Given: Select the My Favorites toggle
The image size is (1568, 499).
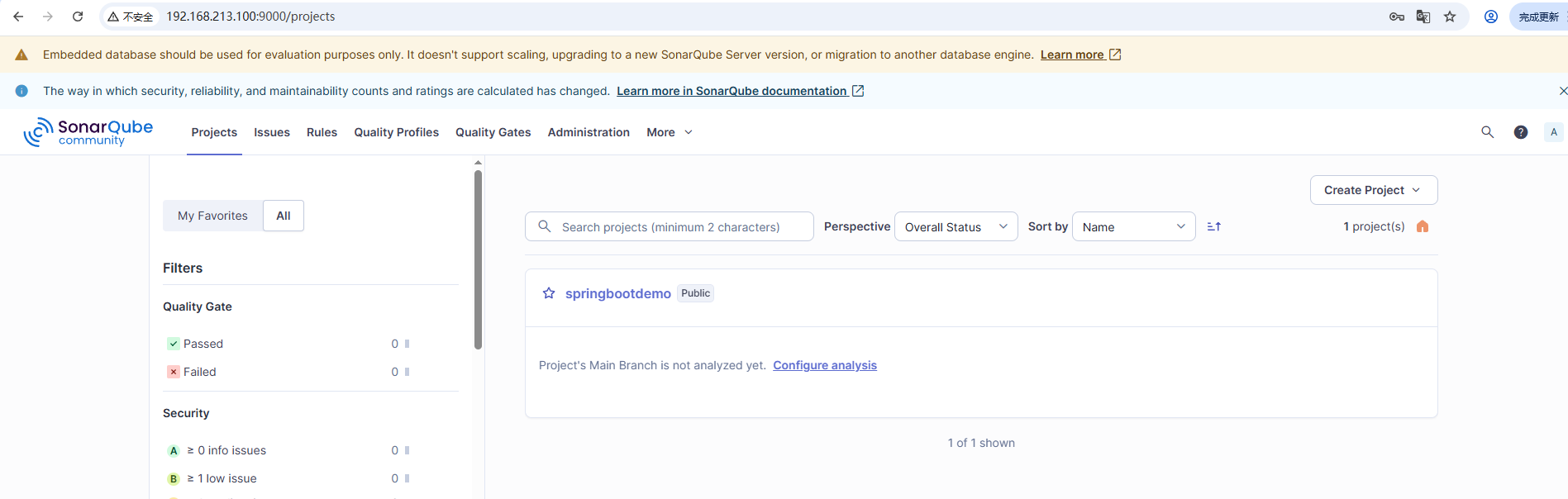Looking at the screenshot, I should click(212, 216).
